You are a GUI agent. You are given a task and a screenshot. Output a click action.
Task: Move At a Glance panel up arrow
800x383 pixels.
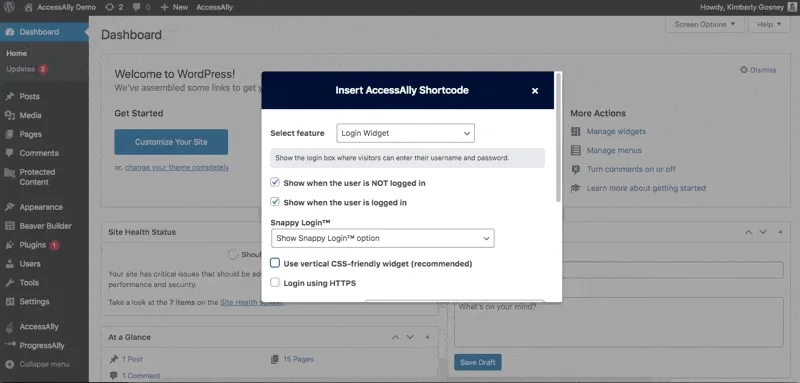pyautogui.click(x=395, y=337)
